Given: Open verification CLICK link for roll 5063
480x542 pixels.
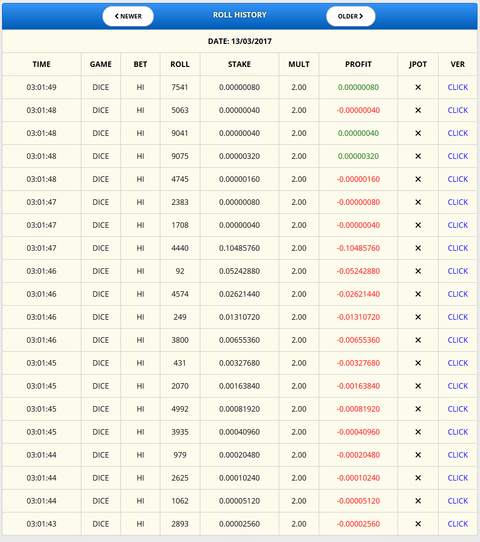Looking at the screenshot, I should click(458, 110).
